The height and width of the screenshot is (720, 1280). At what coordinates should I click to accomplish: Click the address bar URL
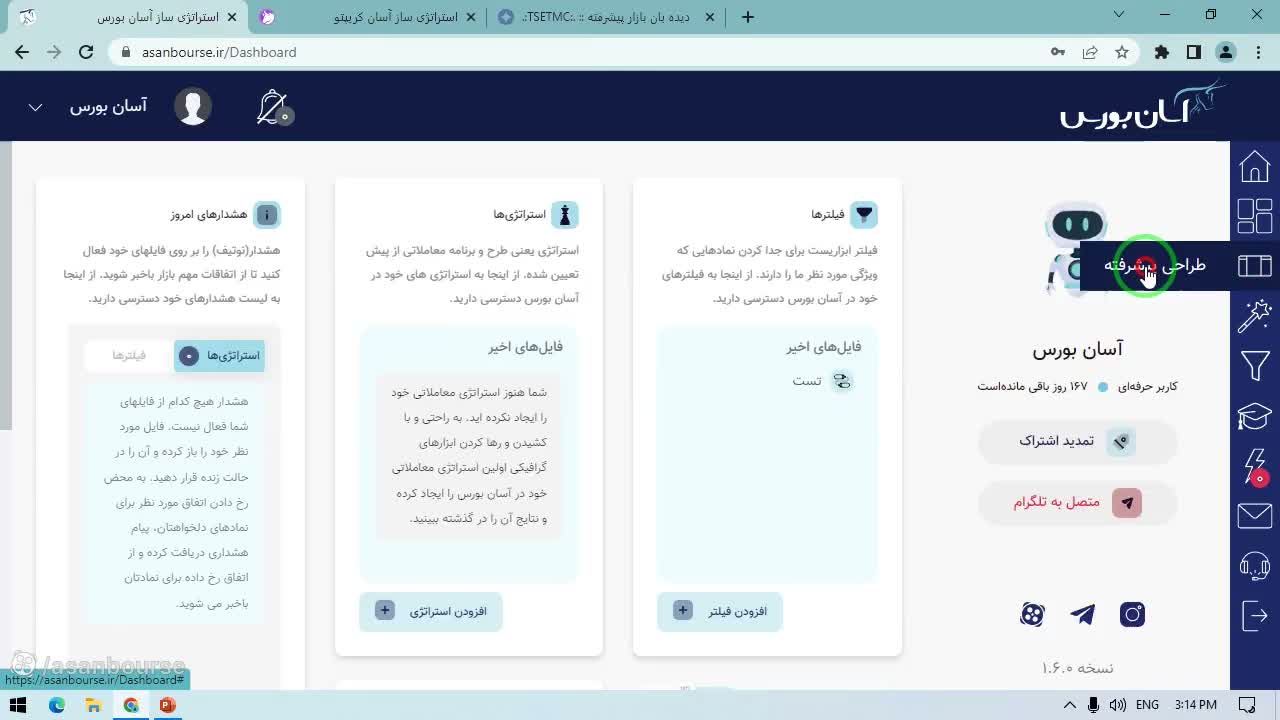pos(219,52)
